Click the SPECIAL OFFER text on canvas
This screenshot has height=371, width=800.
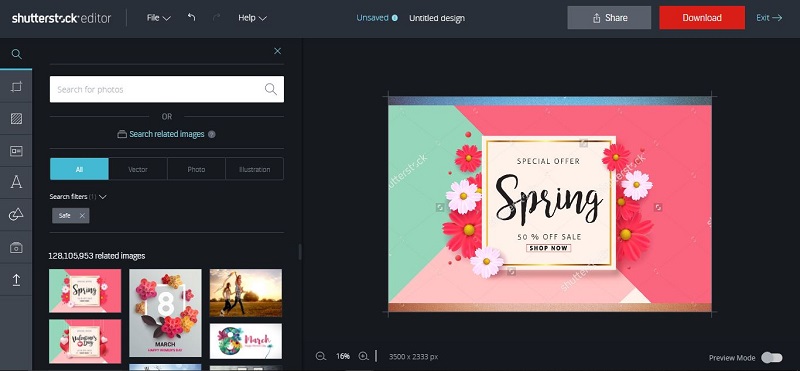click(x=548, y=161)
